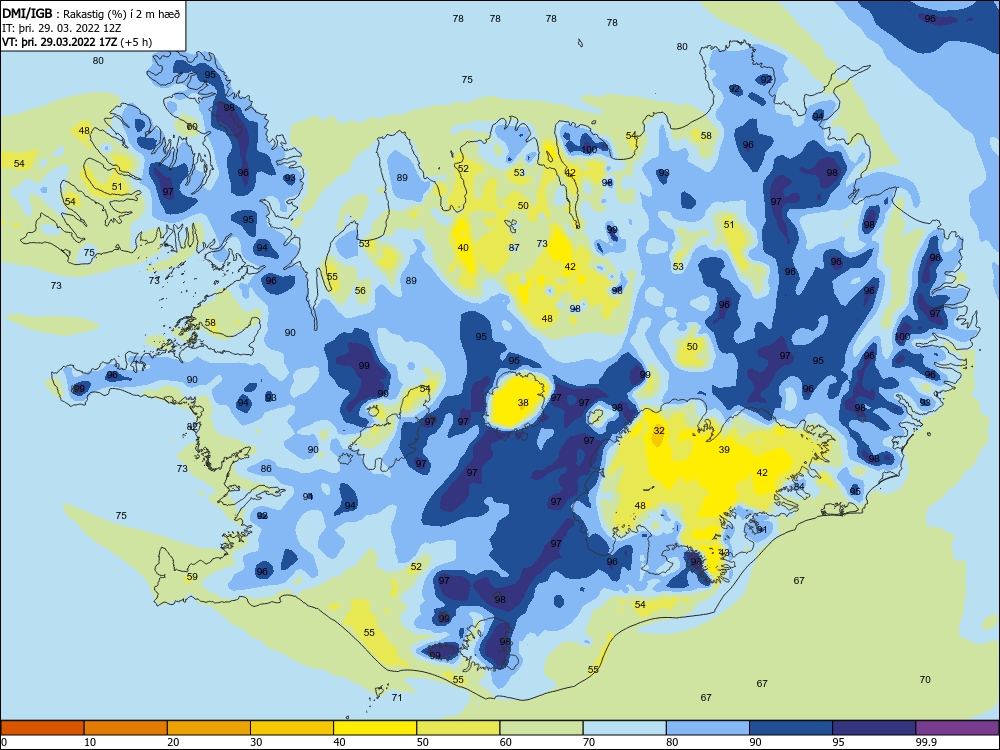Click the 50–60 pale yellow legend swatch

458,728
